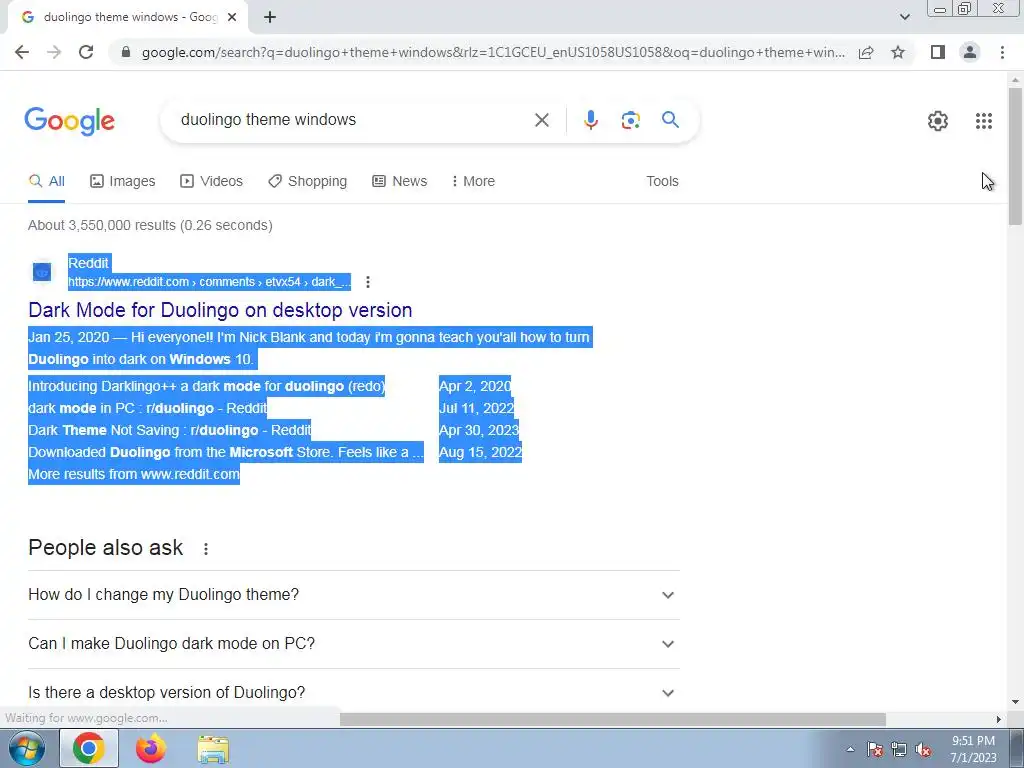The image size is (1024, 768).
Task: Switch to the Images tab
Action: click(123, 181)
